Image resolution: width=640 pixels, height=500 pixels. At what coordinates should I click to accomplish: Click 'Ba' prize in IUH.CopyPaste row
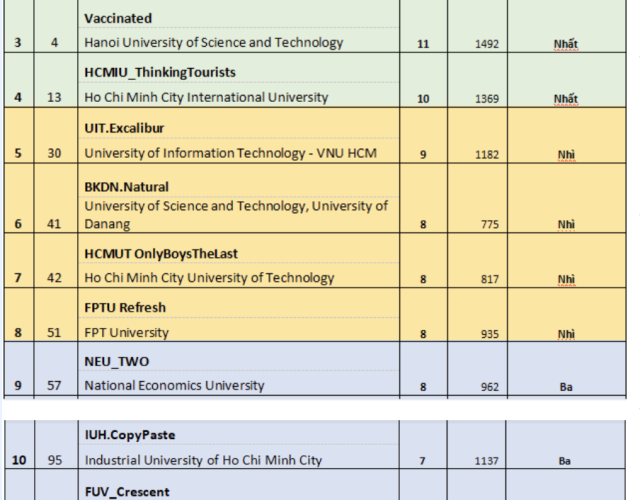564,461
